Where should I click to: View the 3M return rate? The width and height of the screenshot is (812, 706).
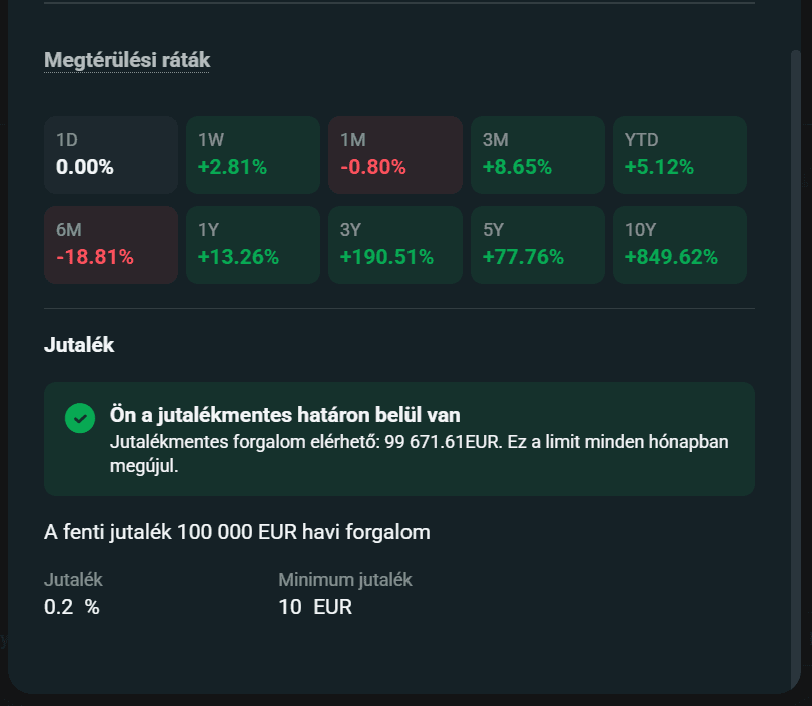(537, 154)
